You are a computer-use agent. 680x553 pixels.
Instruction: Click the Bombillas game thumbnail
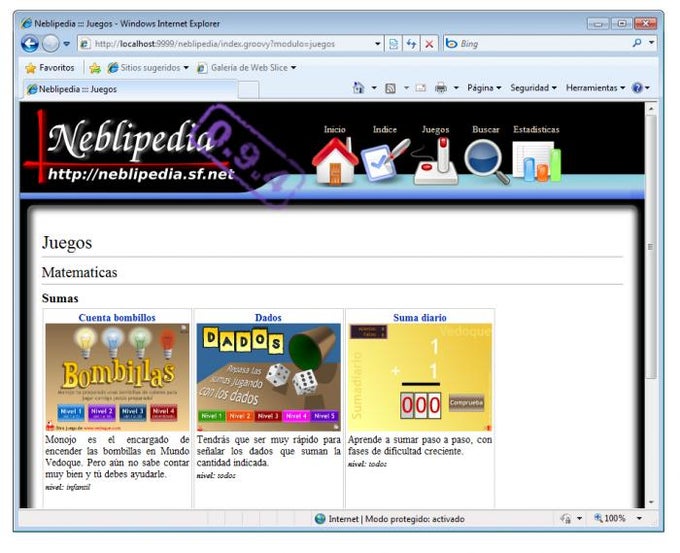coord(117,377)
